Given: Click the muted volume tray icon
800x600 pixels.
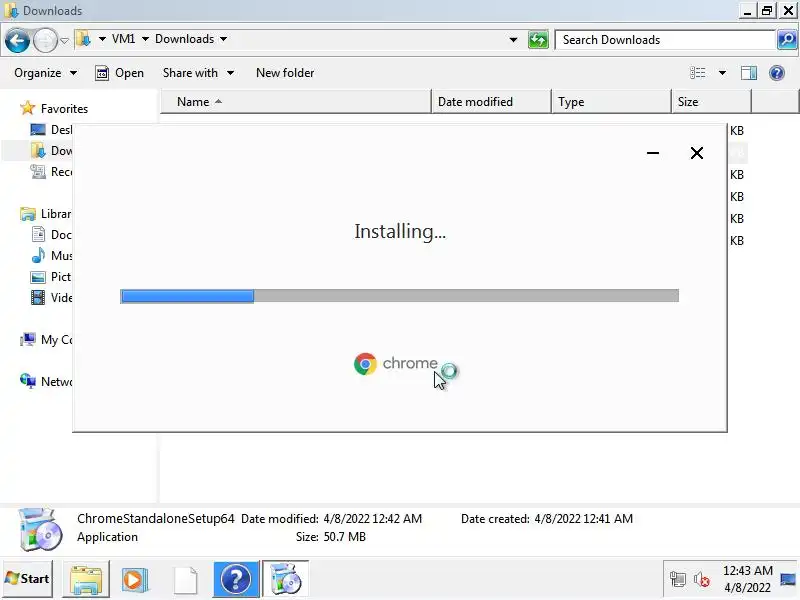Looking at the screenshot, I should [x=702, y=580].
